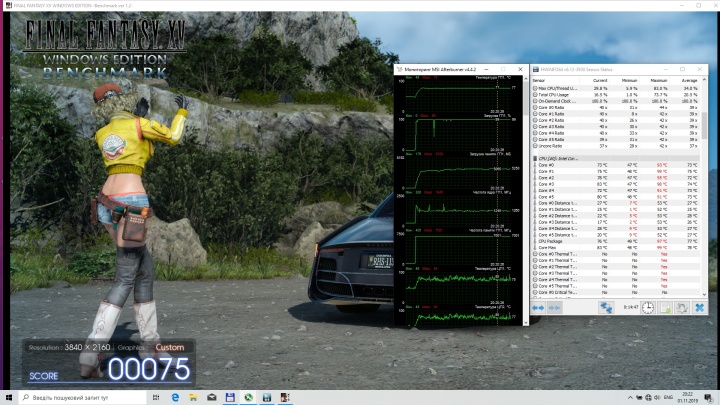The height and width of the screenshot is (405, 720).
Task: Click HWiNFO logging sheet icon
Action: (665, 309)
